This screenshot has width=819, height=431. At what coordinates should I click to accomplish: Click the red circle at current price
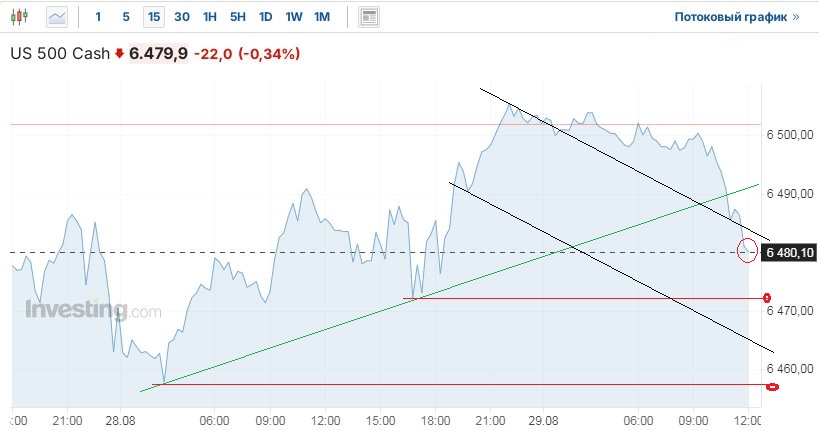(746, 252)
